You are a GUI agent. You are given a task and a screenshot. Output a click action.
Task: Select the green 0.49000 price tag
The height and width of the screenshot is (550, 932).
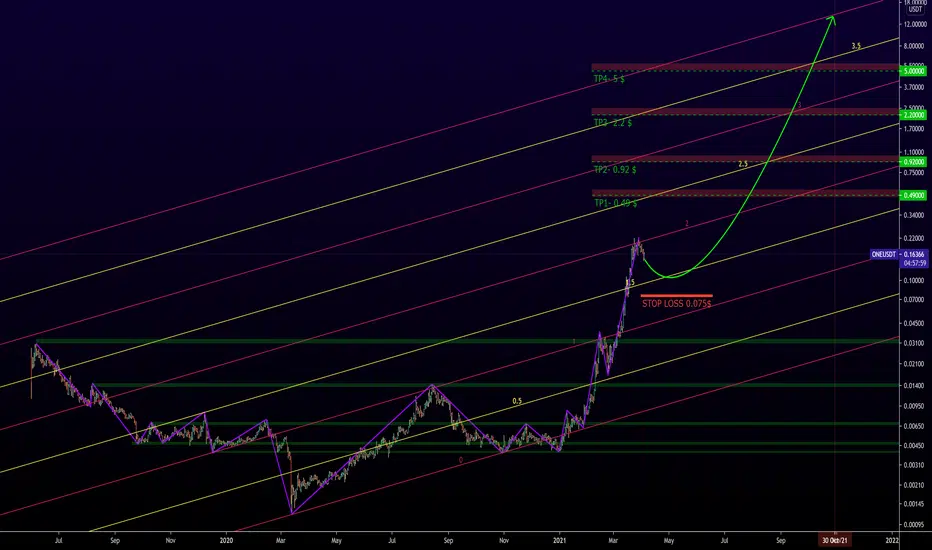914,195
